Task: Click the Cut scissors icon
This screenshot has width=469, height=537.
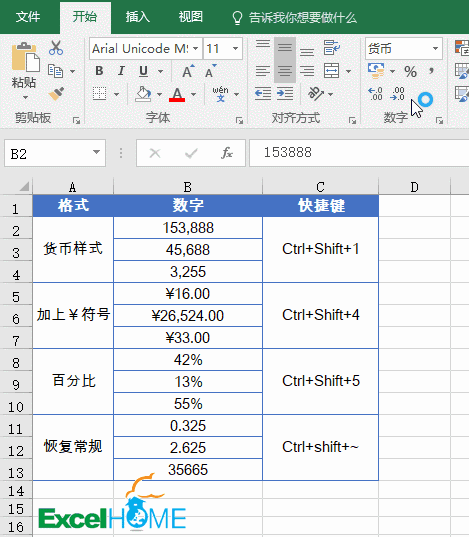Action: coord(56,48)
